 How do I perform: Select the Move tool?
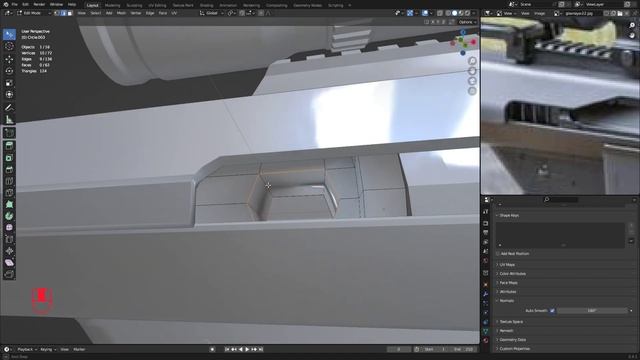9,59
